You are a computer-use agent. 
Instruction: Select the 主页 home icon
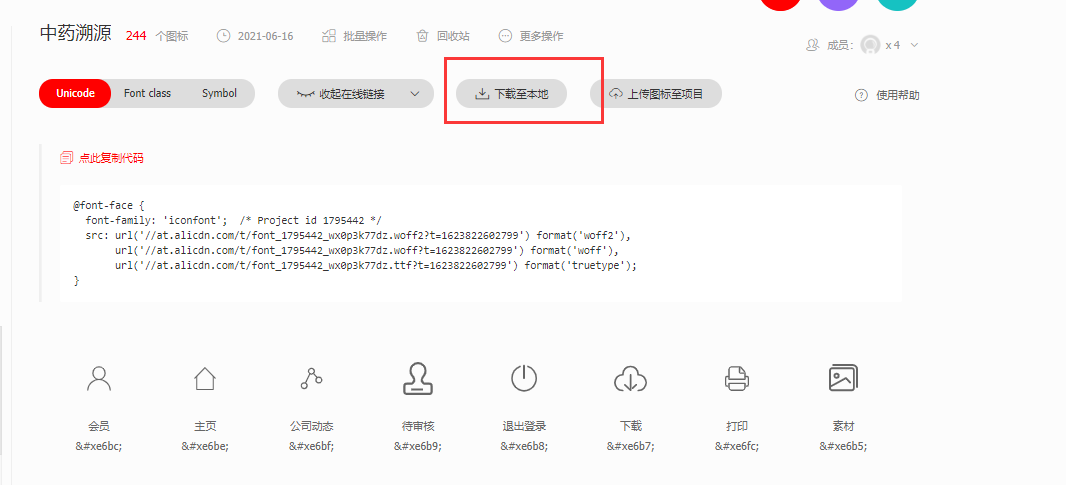click(x=205, y=378)
